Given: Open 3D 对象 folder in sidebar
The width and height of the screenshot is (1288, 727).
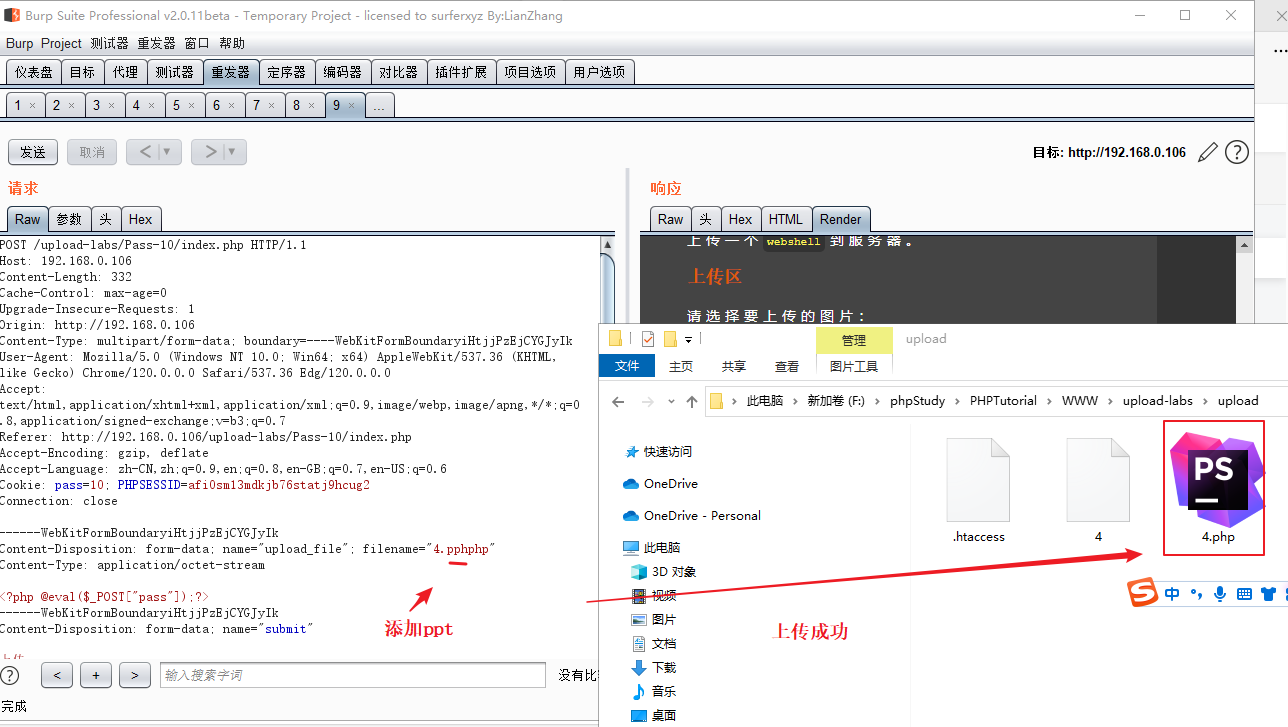Looking at the screenshot, I should [663, 572].
